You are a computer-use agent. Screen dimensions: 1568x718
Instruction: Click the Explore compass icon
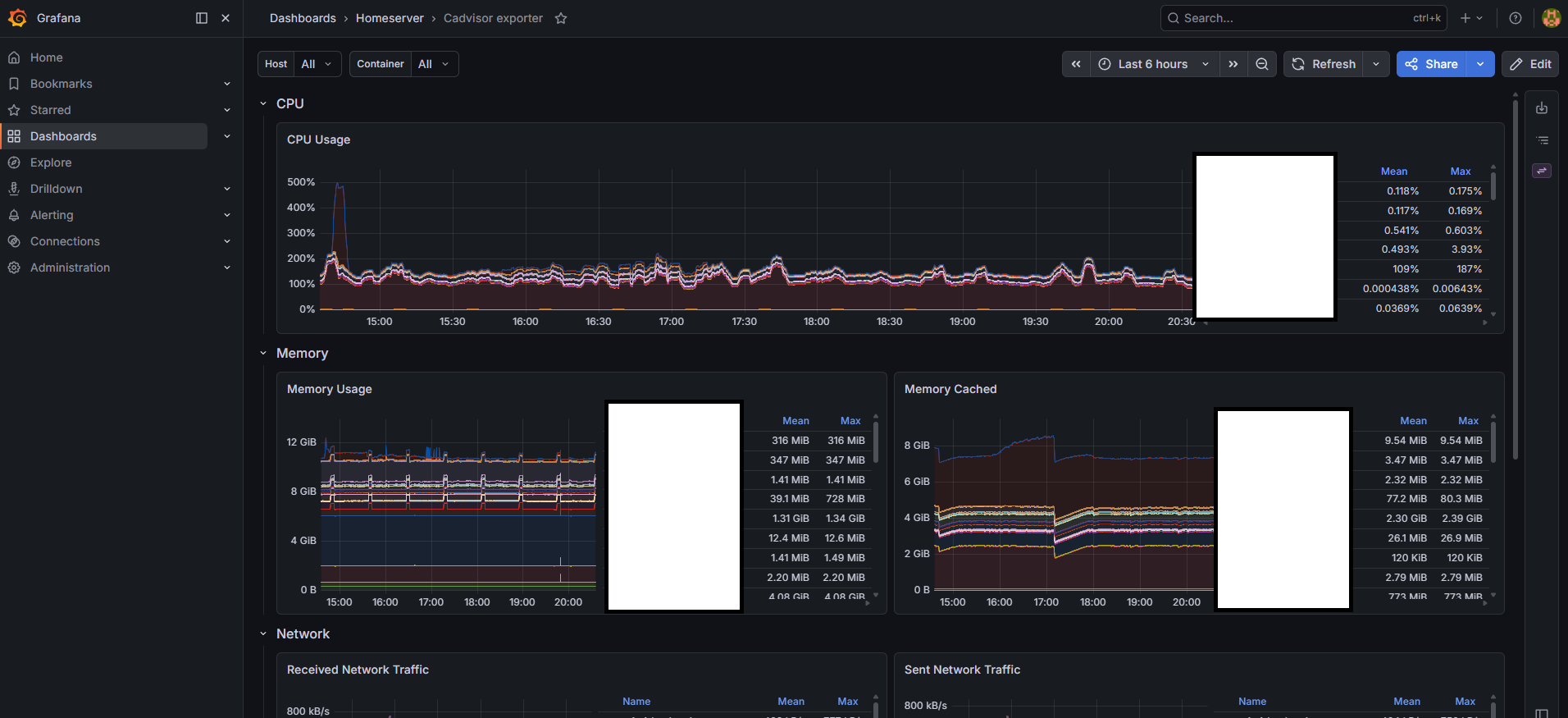pos(14,162)
